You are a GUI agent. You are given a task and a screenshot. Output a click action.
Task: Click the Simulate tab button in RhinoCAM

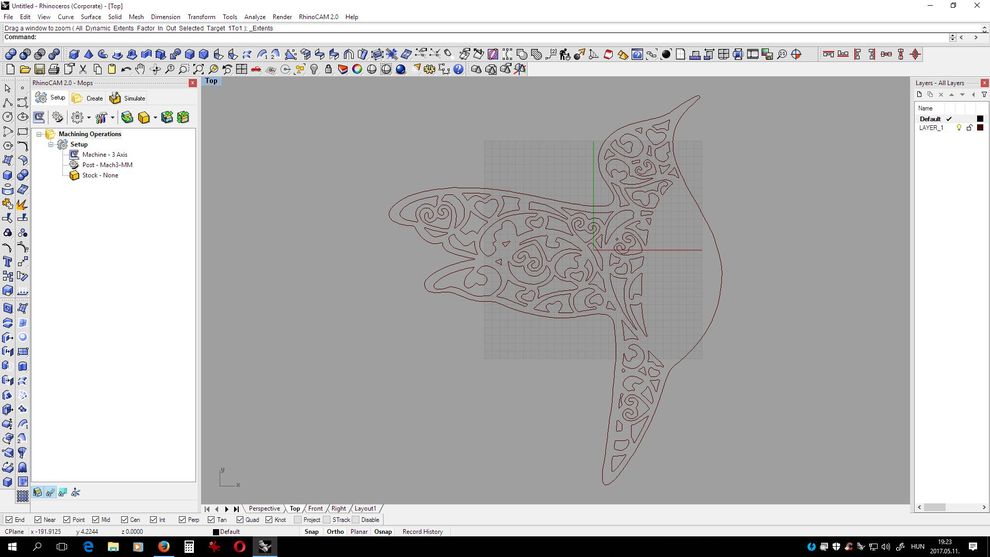128,98
